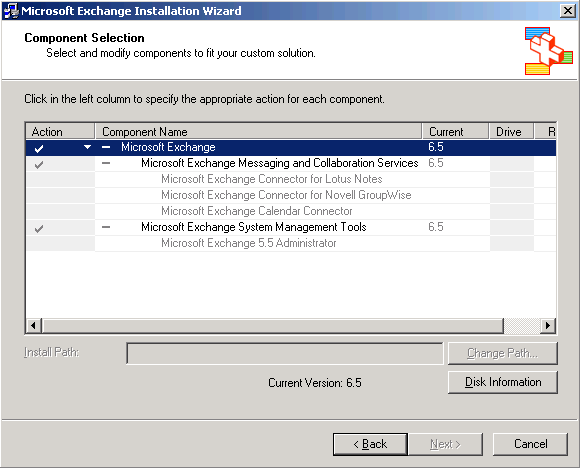This screenshot has height=468, width=580.
Task: Click the Change Path button
Action: (502, 353)
